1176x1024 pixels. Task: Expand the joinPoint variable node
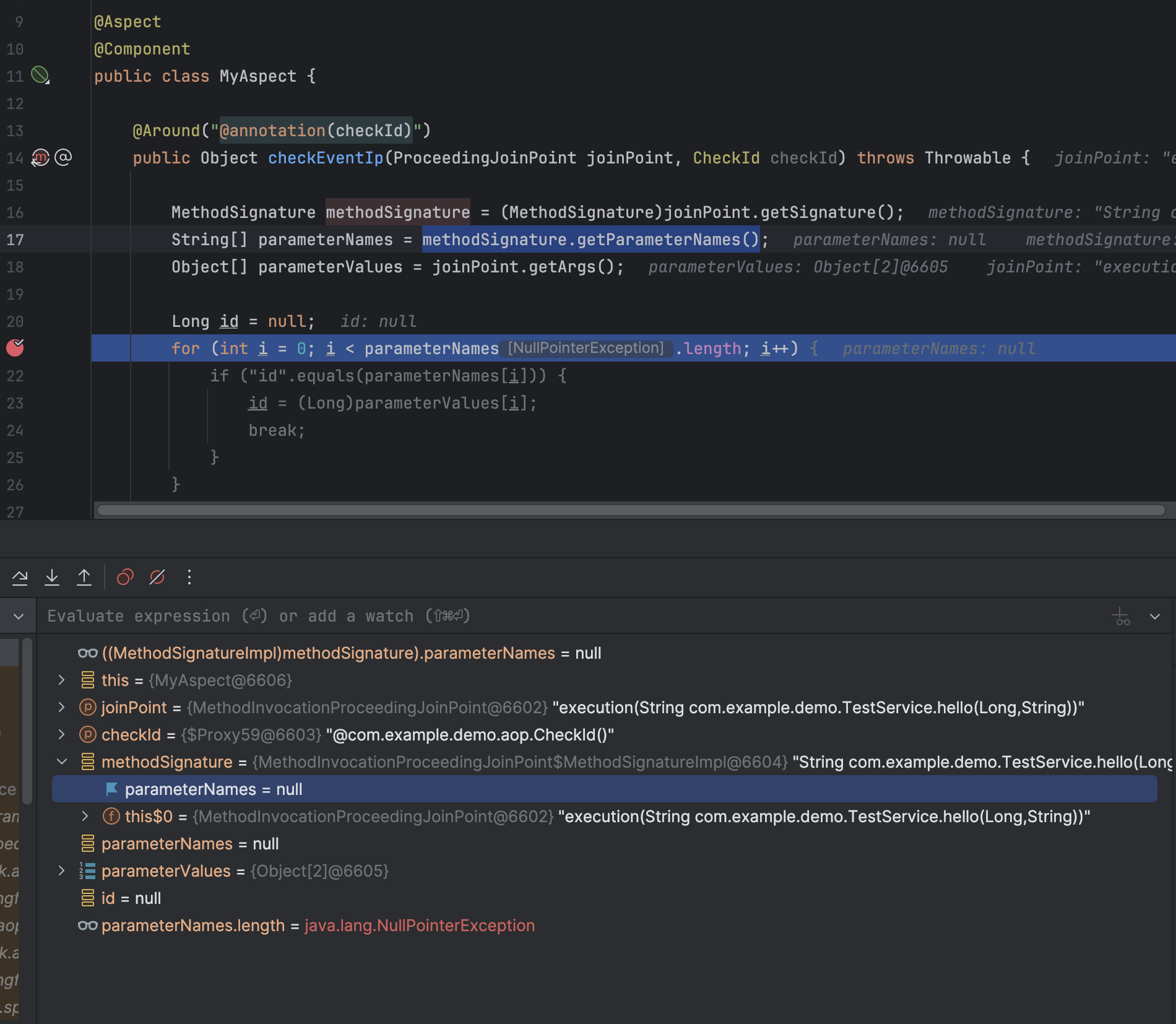click(61, 707)
